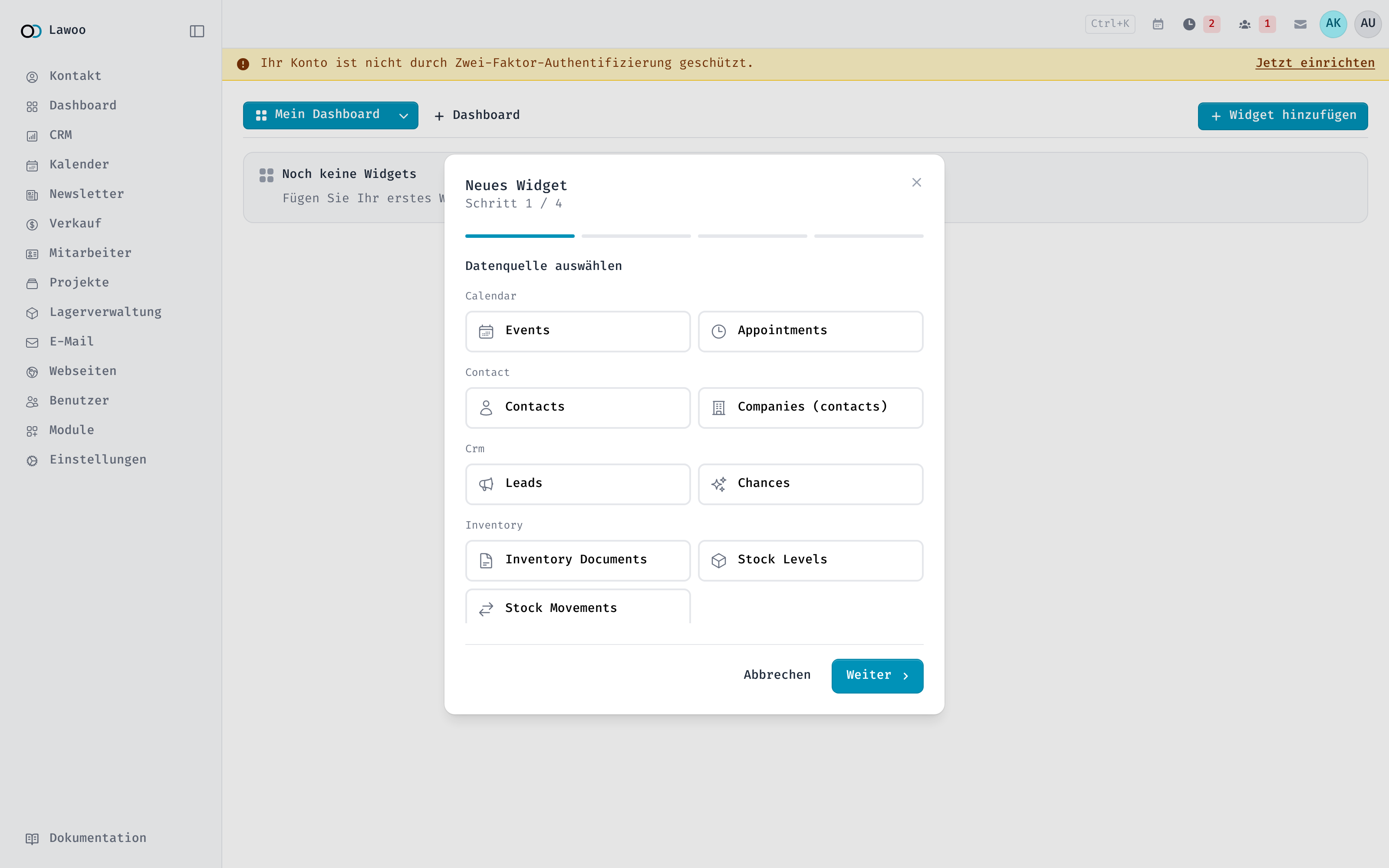
Task: Click the E-Mail envelope sidebar icon
Action: click(x=32, y=343)
